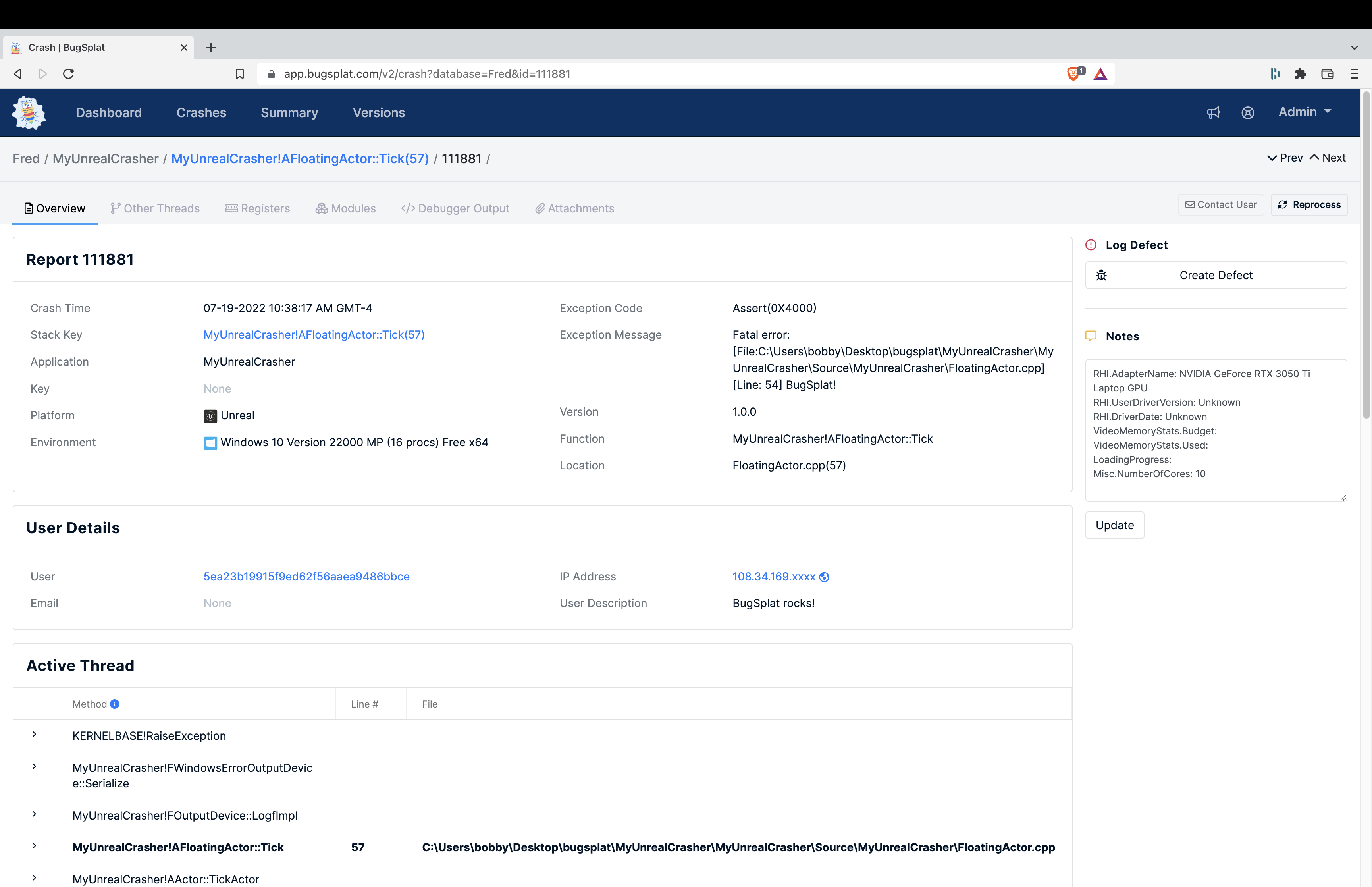This screenshot has width=1372, height=887.
Task: Expand the AFloatingActor::Tick stack frame
Action: [x=35, y=846]
